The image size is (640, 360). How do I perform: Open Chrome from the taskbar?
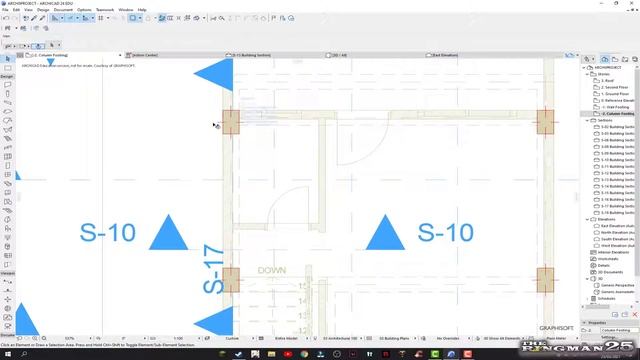[x=304, y=354]
